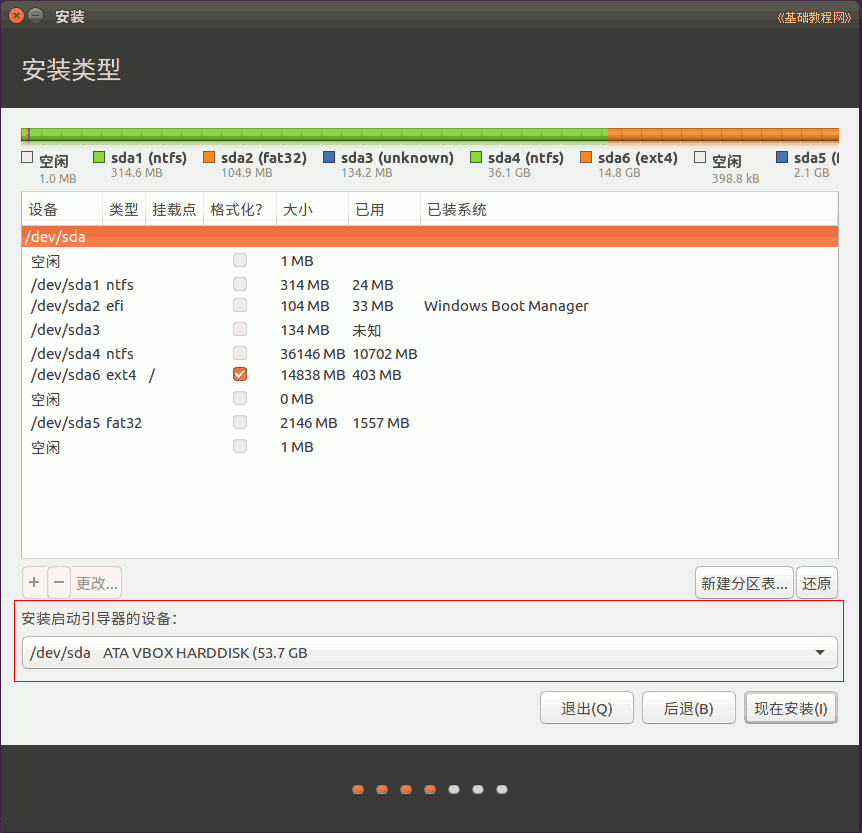The height and width of the screenshot is (833, 862).
Task: Click the green sda4 (ntfs) legend square
Action: (x=476, y=158)
